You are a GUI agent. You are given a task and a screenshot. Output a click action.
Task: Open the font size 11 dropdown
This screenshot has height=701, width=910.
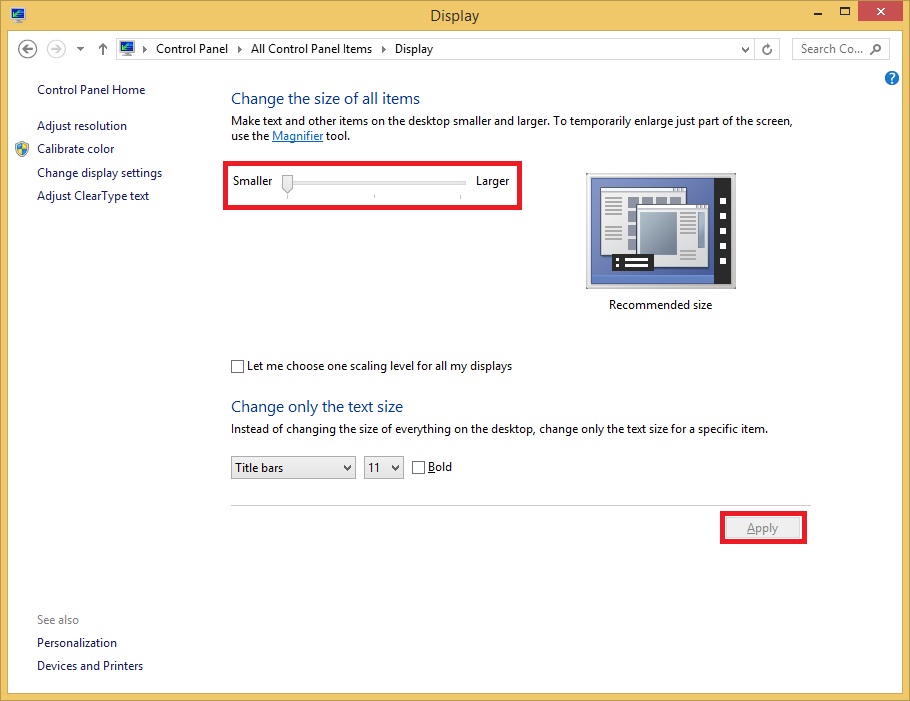384,468
